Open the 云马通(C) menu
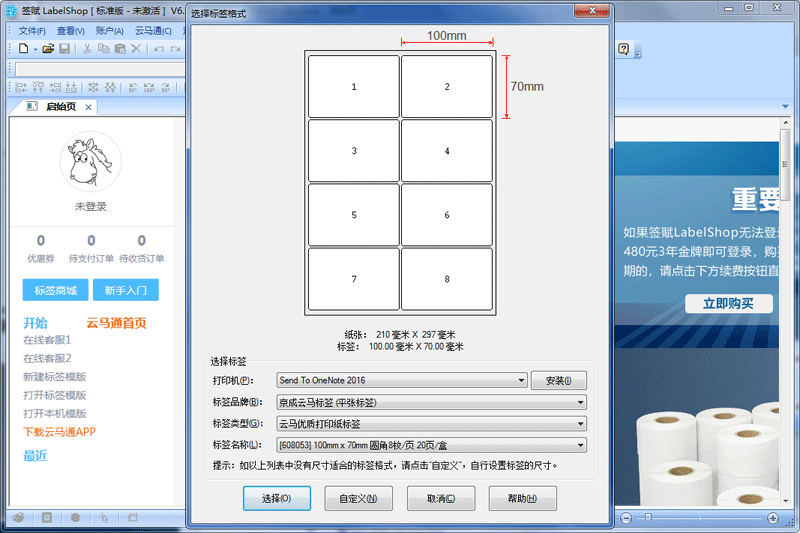 (x=153, y=31)
